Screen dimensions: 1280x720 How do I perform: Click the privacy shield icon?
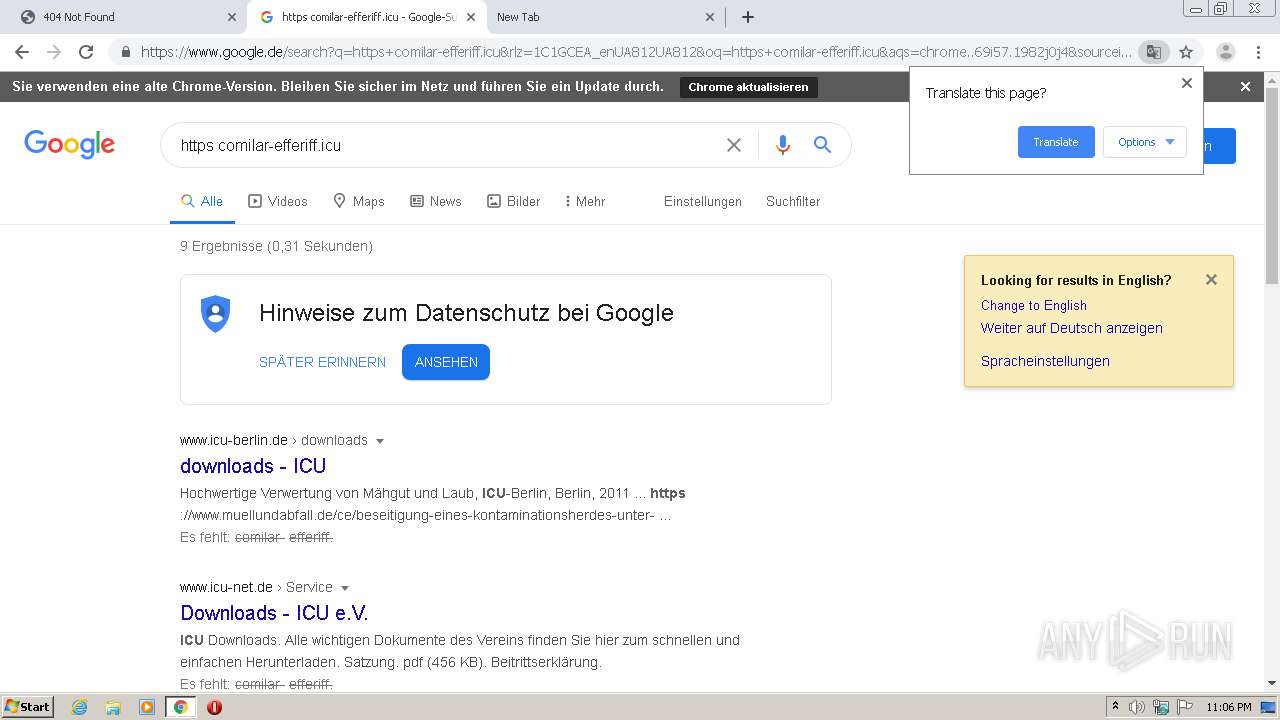click(216, 314)
